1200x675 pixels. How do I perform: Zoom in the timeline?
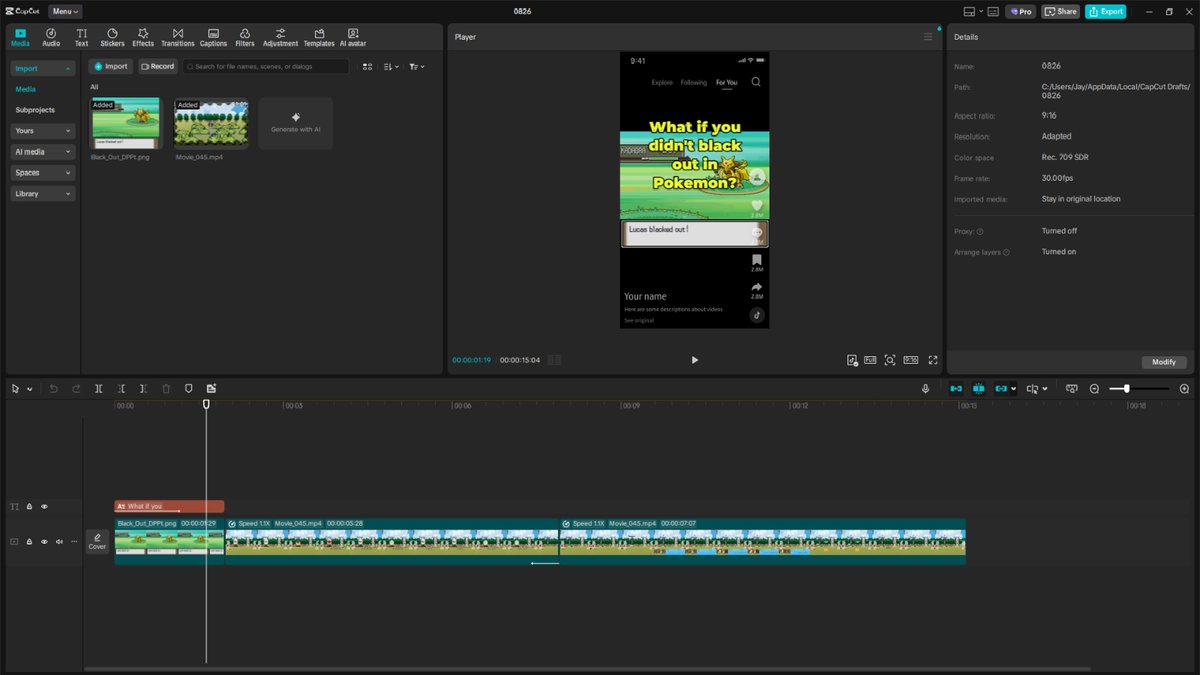1185,388
